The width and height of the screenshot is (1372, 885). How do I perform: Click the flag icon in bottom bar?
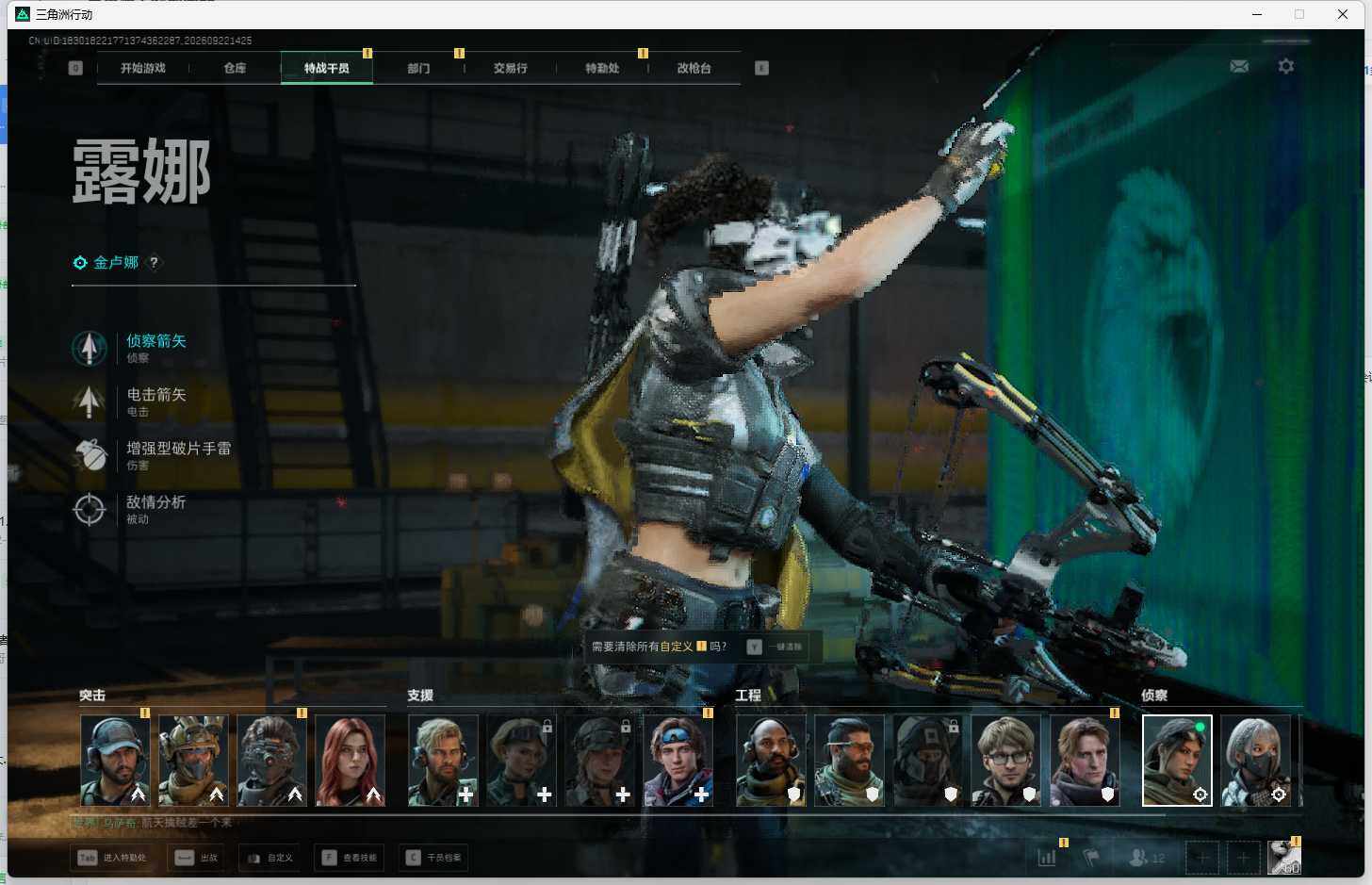coord(1091,858)
